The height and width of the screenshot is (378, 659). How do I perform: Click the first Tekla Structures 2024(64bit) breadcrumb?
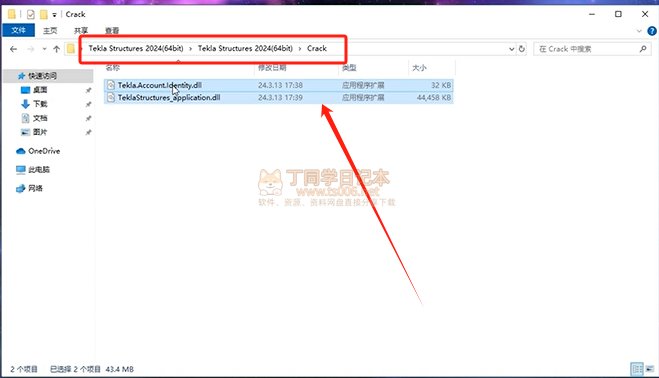136,48
